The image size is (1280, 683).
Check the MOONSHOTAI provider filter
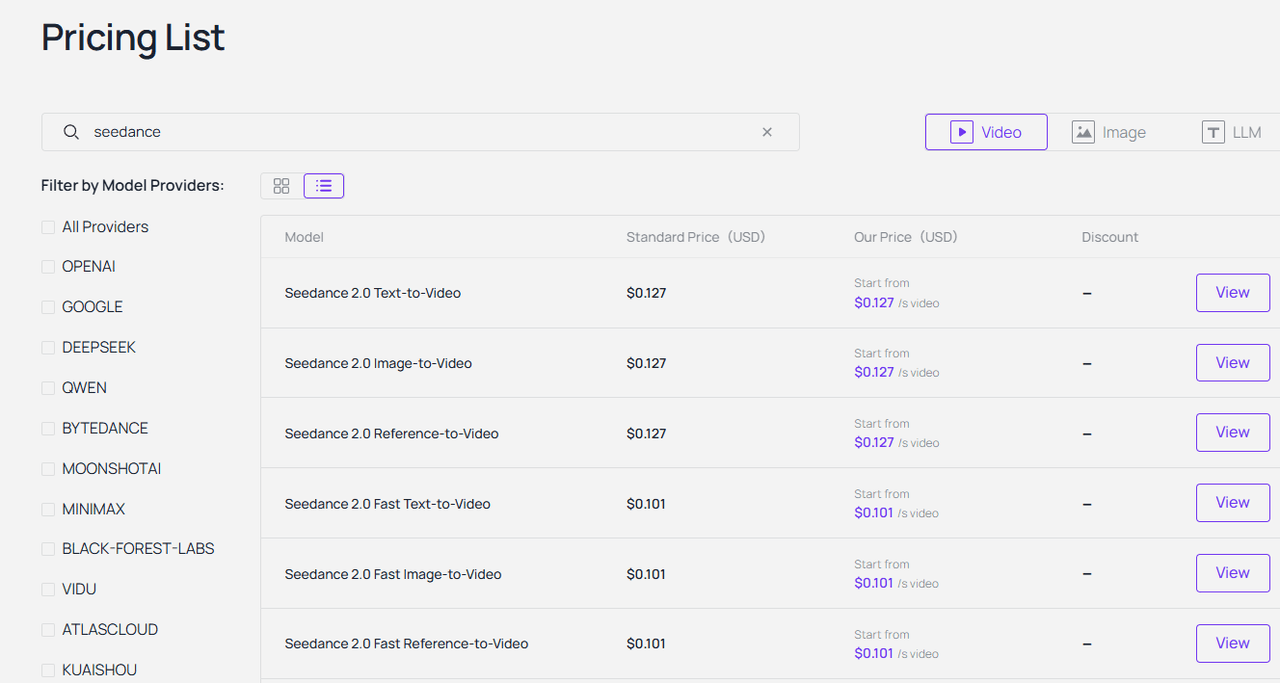48,469
